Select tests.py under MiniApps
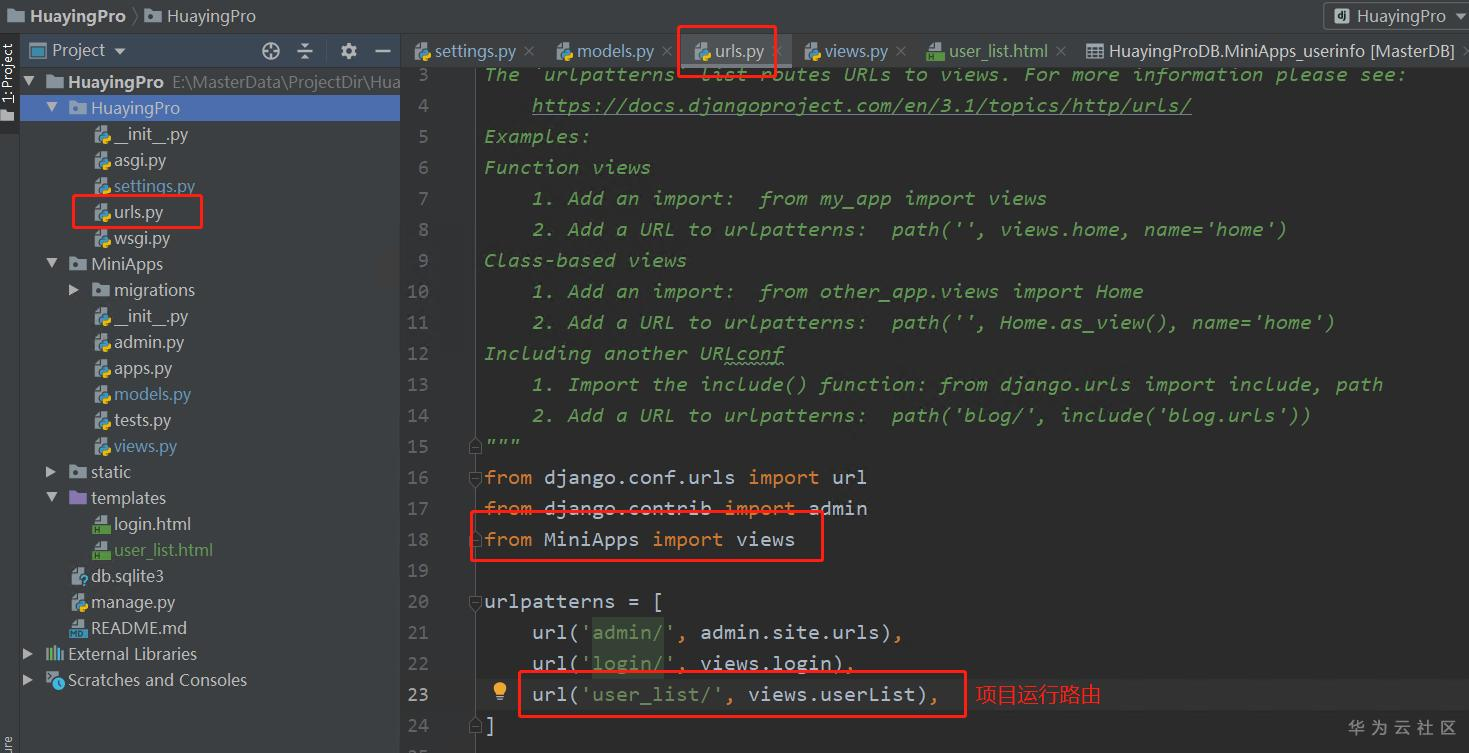Image resolution: width=1469 pixels, height=753 pixels. click(142, 420)
